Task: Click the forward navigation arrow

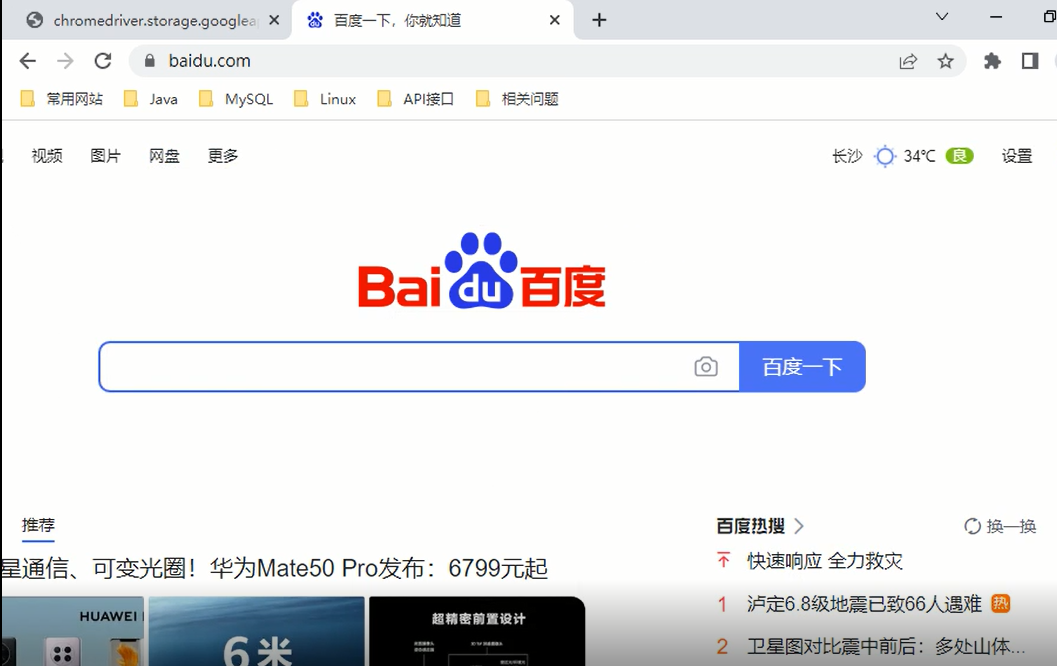Action: click(65, 61)
